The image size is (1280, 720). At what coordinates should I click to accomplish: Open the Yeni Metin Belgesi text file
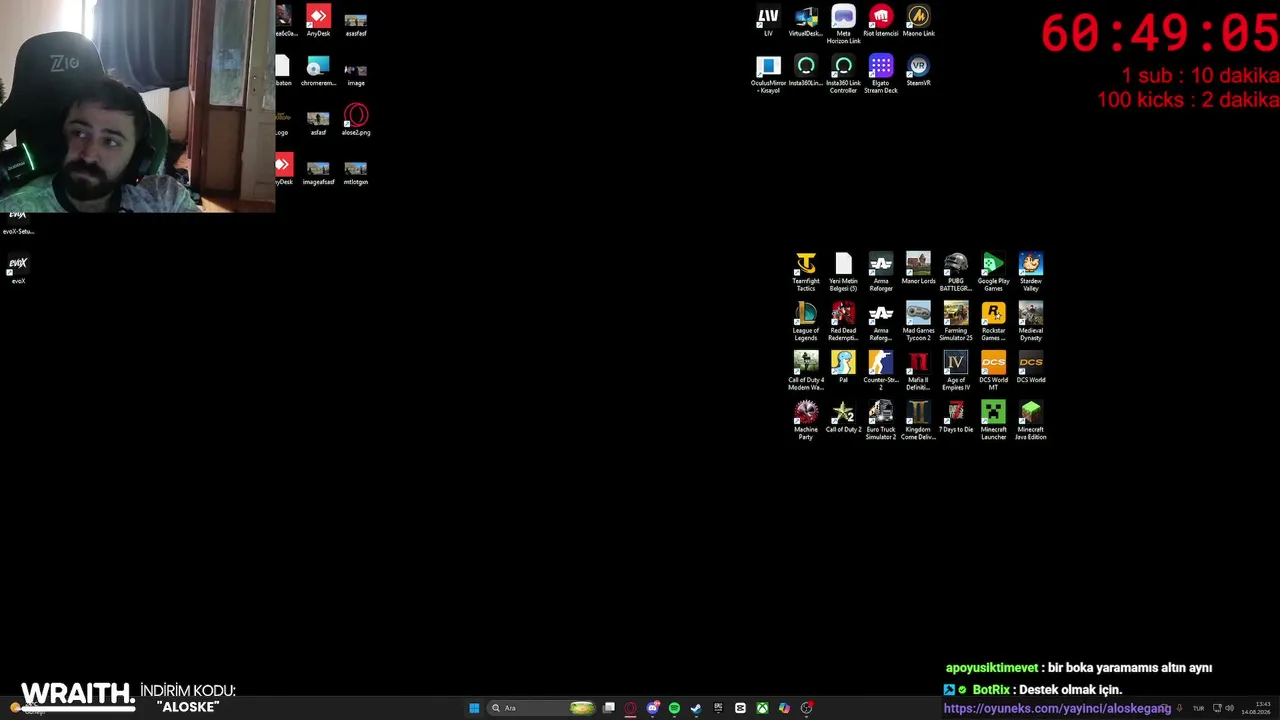[x=843, y=271]
